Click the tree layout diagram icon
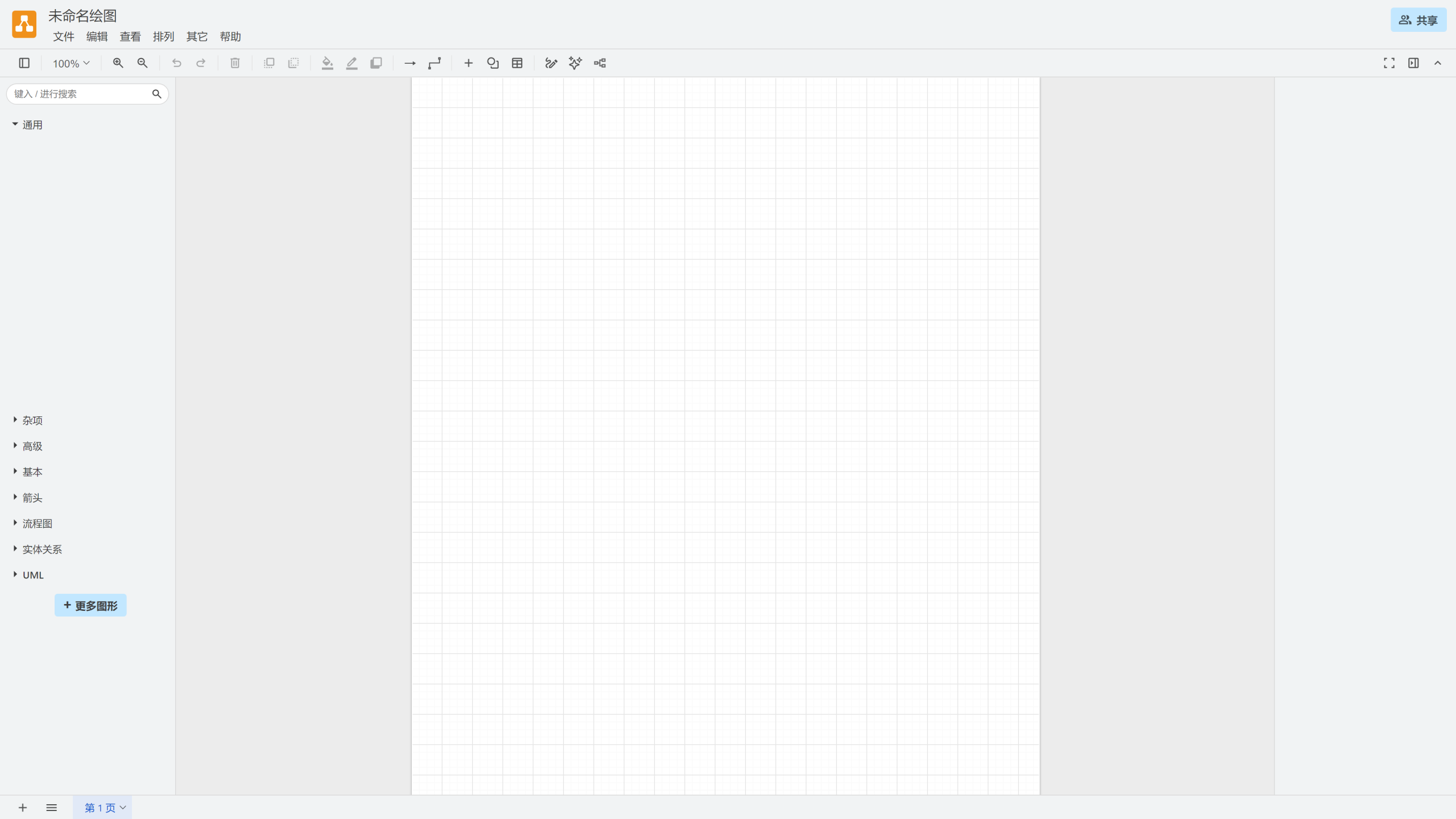This screenshot has width=1456, height=819. pyautogui.click(x=600, y=63)
